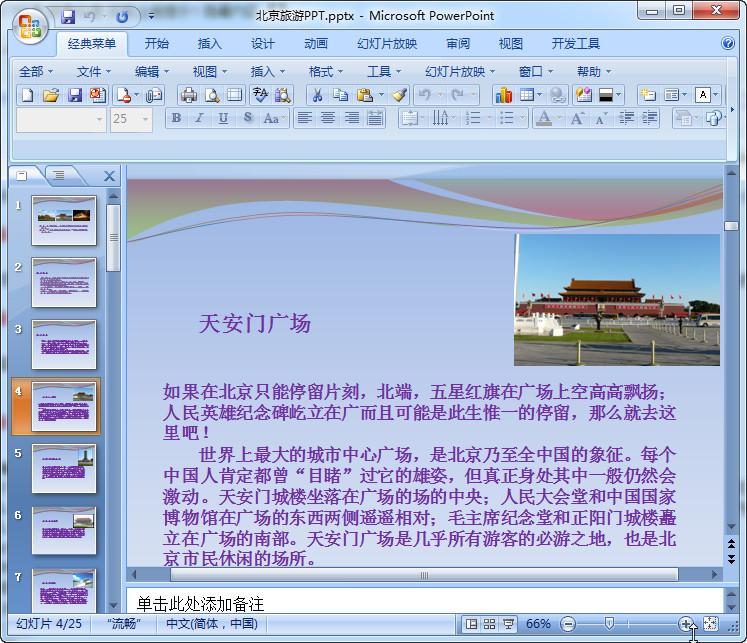Switch to Normal view in status bar
The image size is (747, 643).
coord(471,624)
